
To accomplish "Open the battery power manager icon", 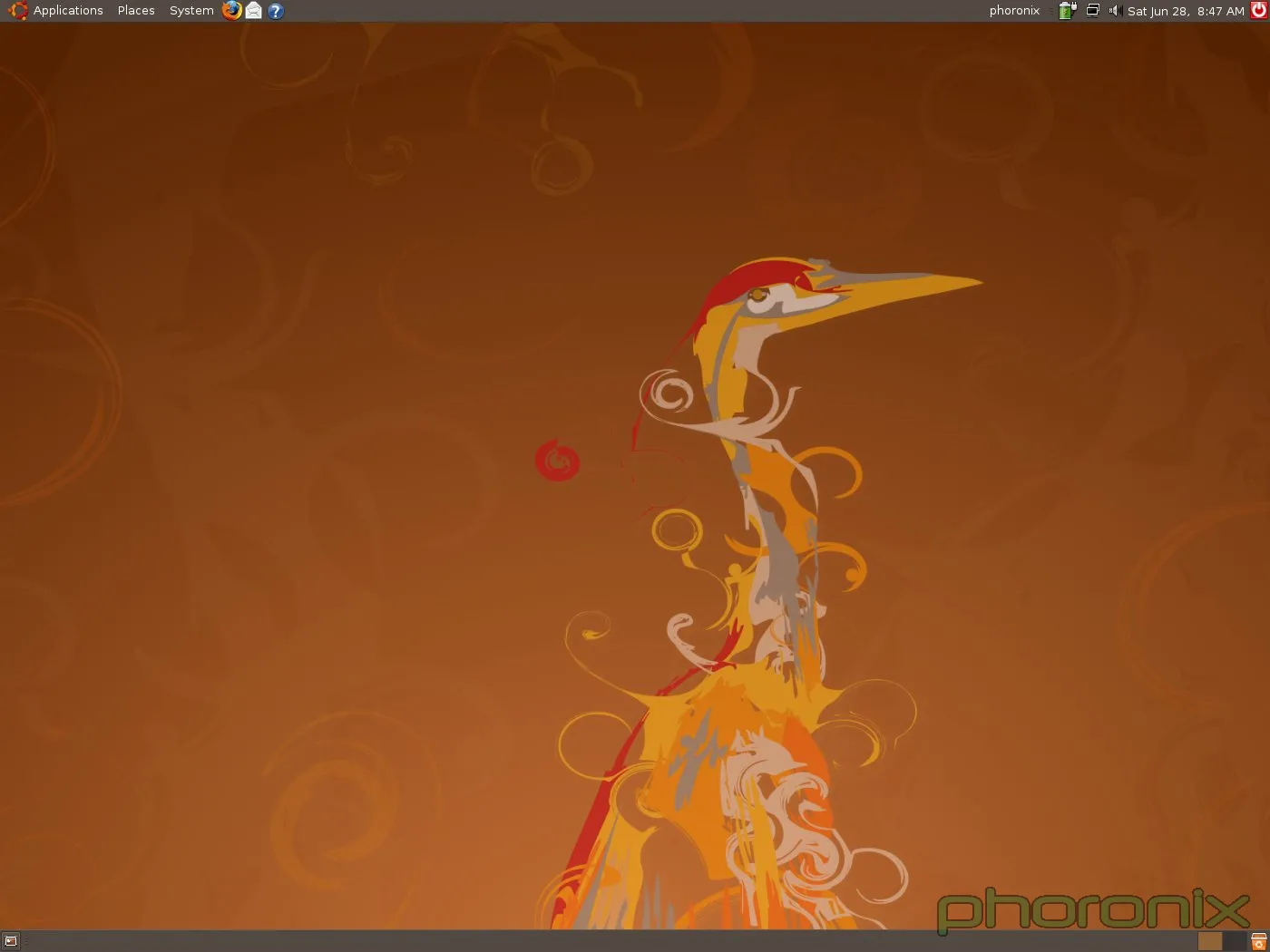I will tap(1068, 11).
